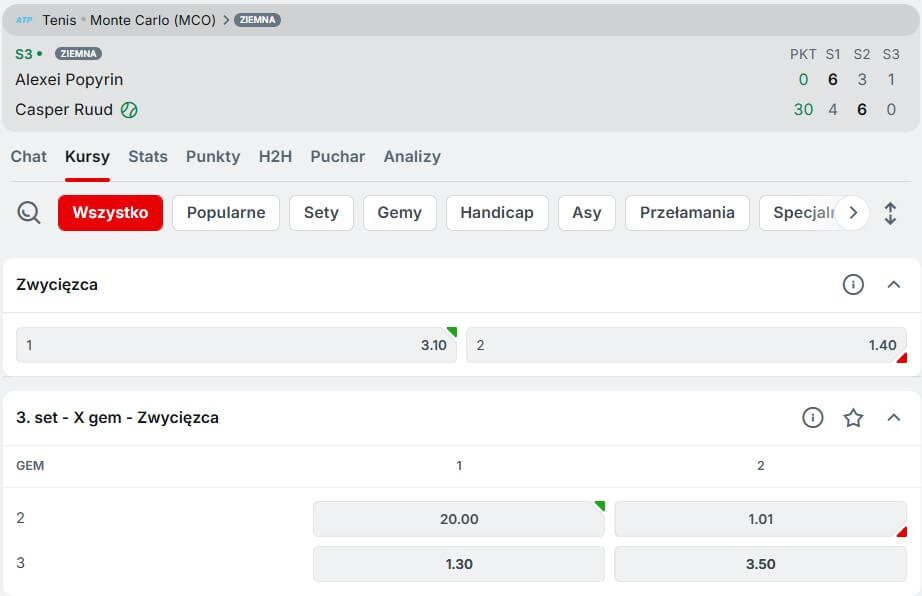
Task: Select gem 2 odds 20.00
Action: coord(459,519)
